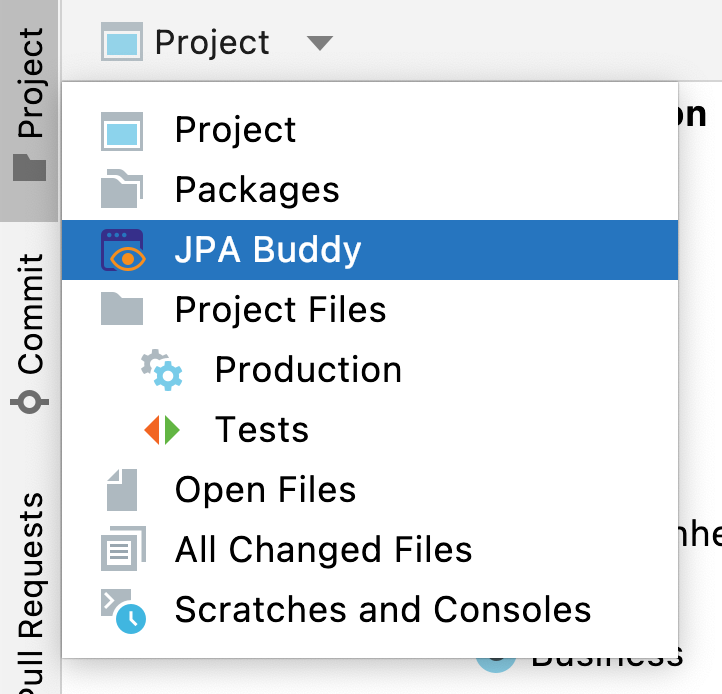The width and height of the screenshot is (722, 694).
Task: Open the Project view dropdown arrow
Action: 318,43
